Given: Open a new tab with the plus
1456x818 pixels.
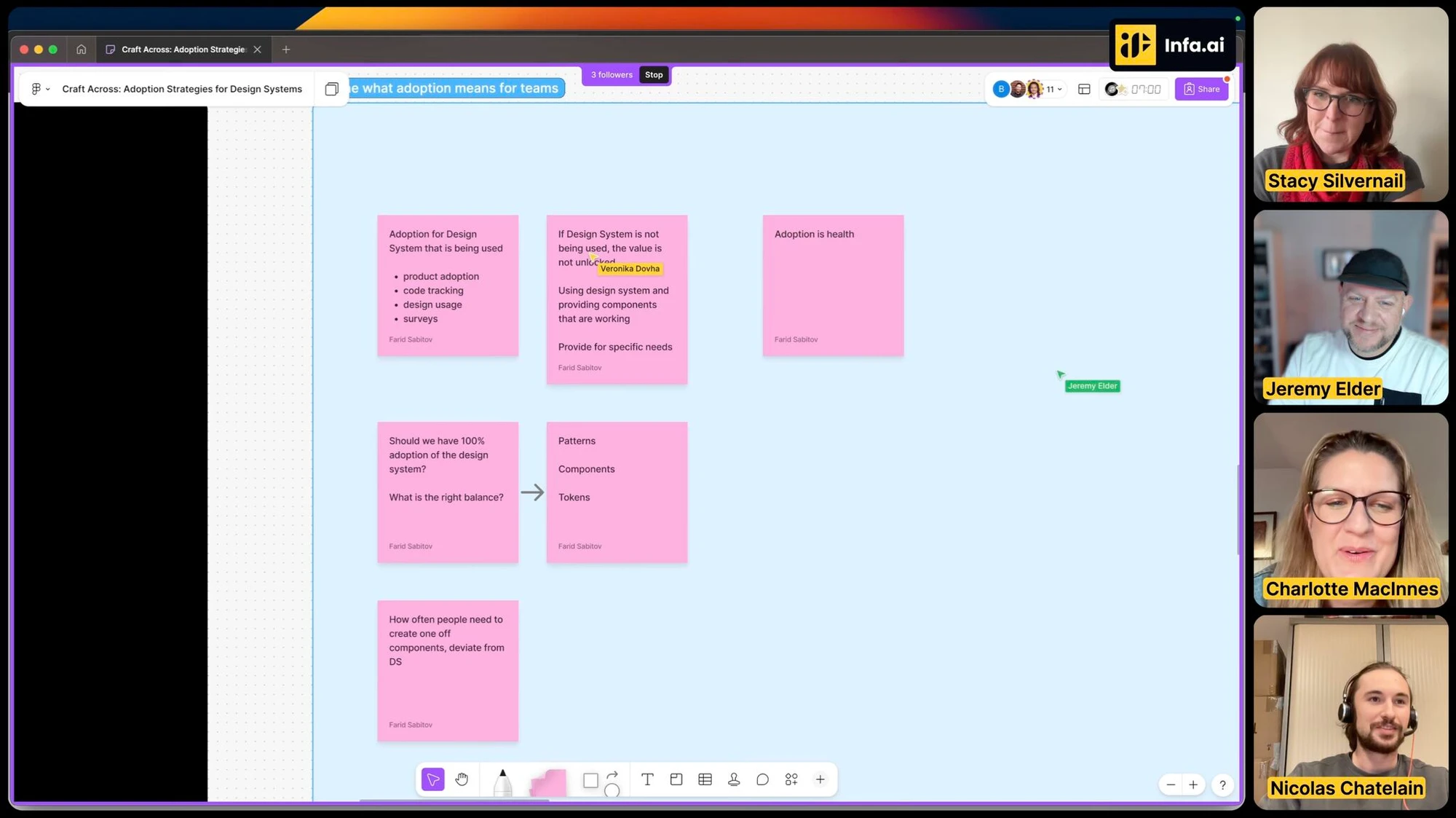Looking at the screenshot, I should [x=286, y=50].
